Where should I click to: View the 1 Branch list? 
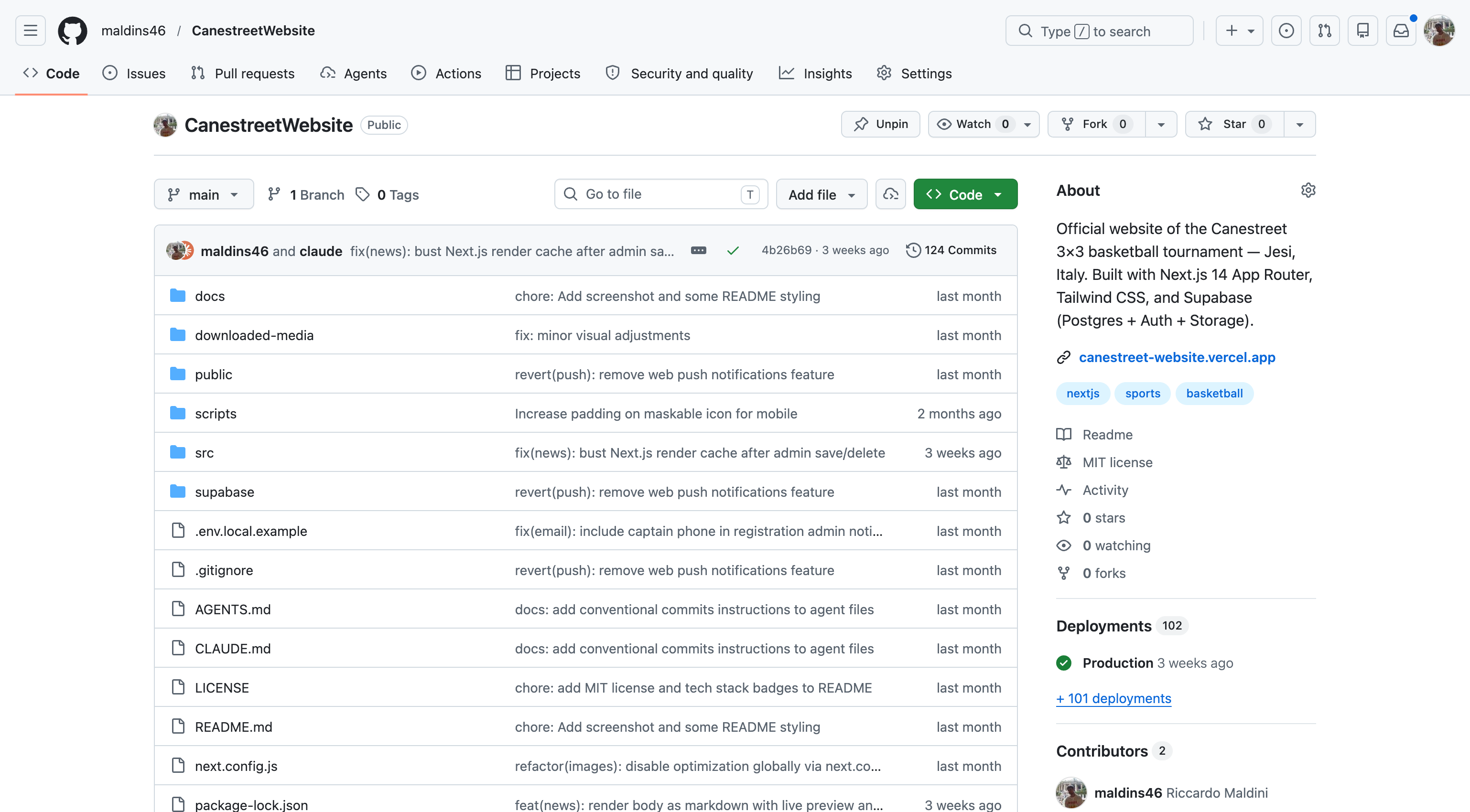(306, 194)
